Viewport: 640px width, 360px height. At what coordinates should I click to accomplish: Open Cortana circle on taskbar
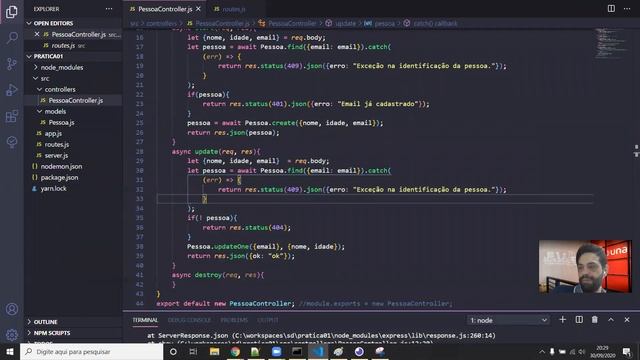(173, 351)
